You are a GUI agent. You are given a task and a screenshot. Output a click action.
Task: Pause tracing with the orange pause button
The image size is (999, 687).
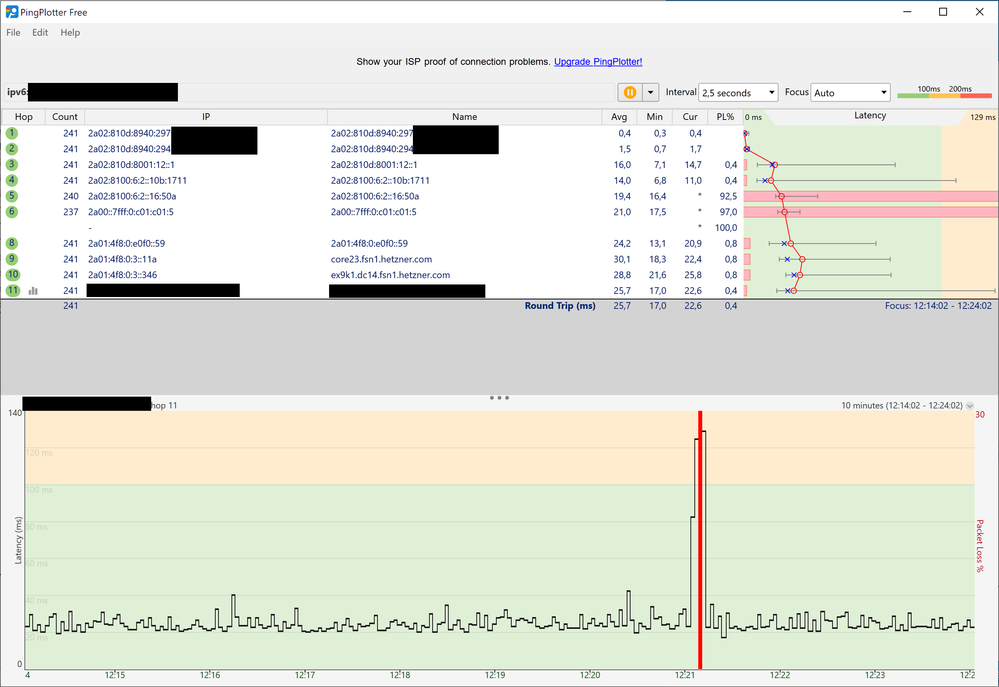pyautogui.click(x=629, y=92)
